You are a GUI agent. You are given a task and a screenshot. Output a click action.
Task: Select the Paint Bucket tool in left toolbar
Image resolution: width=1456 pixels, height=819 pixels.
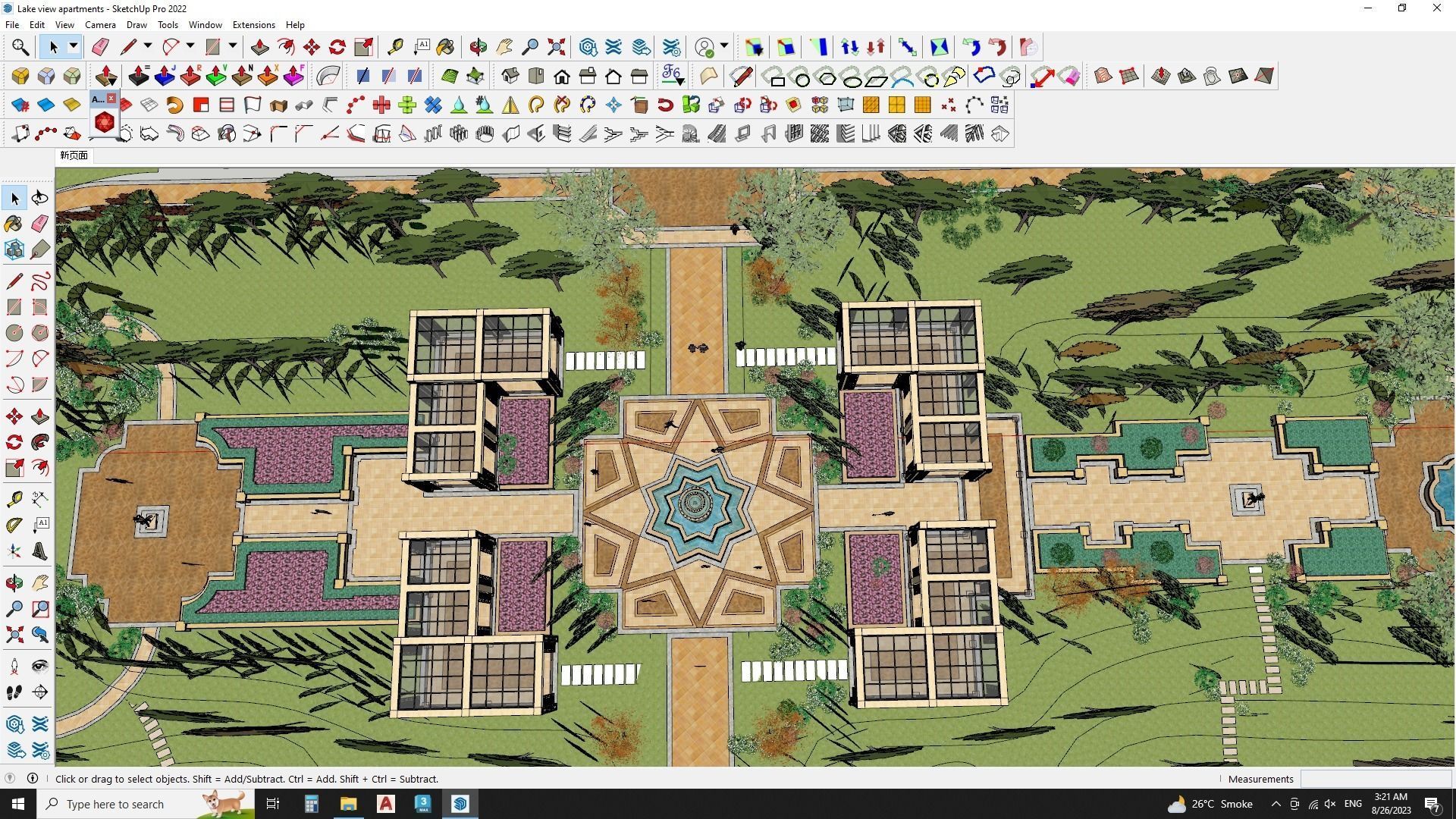tap(14, 224)
